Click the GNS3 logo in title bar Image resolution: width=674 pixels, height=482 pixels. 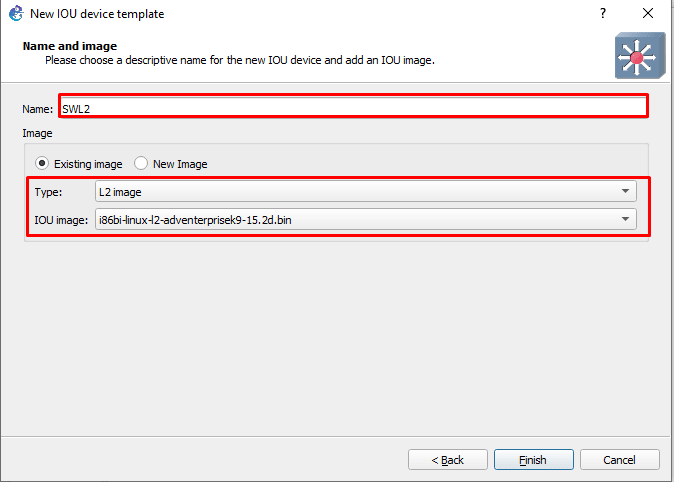pos(16,13)
